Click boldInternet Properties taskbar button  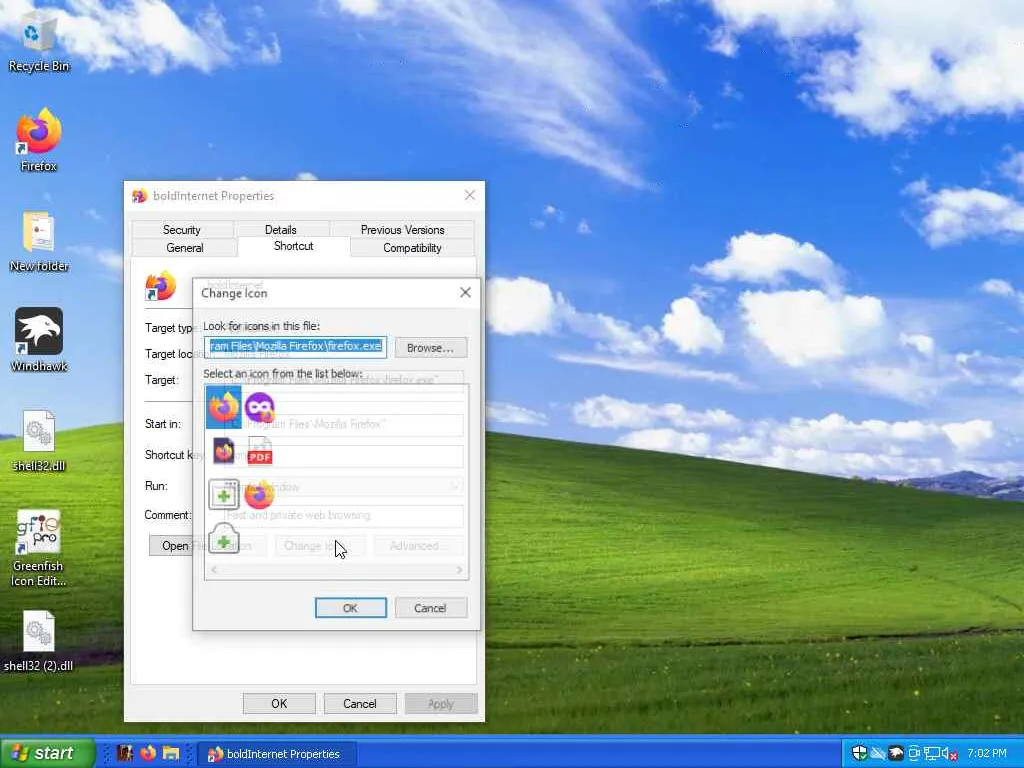[x=277, y=754]
